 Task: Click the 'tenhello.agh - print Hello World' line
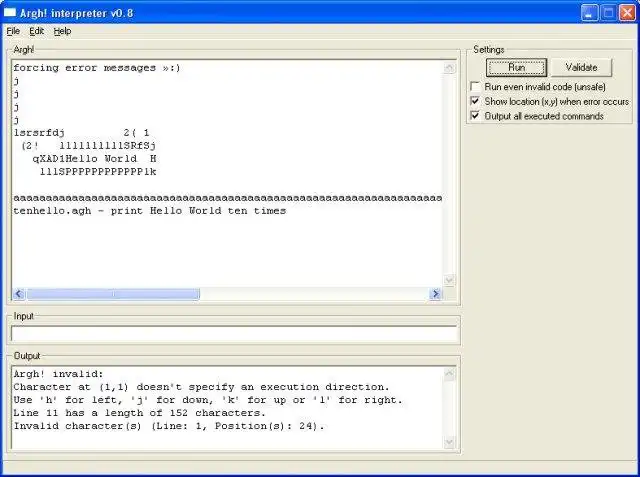[150, 211]
